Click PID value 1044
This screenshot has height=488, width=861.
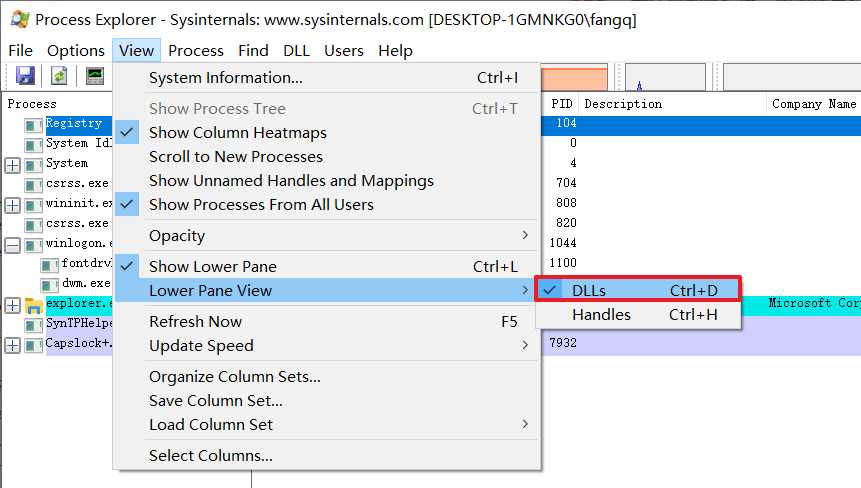click(x=563, y=243)
